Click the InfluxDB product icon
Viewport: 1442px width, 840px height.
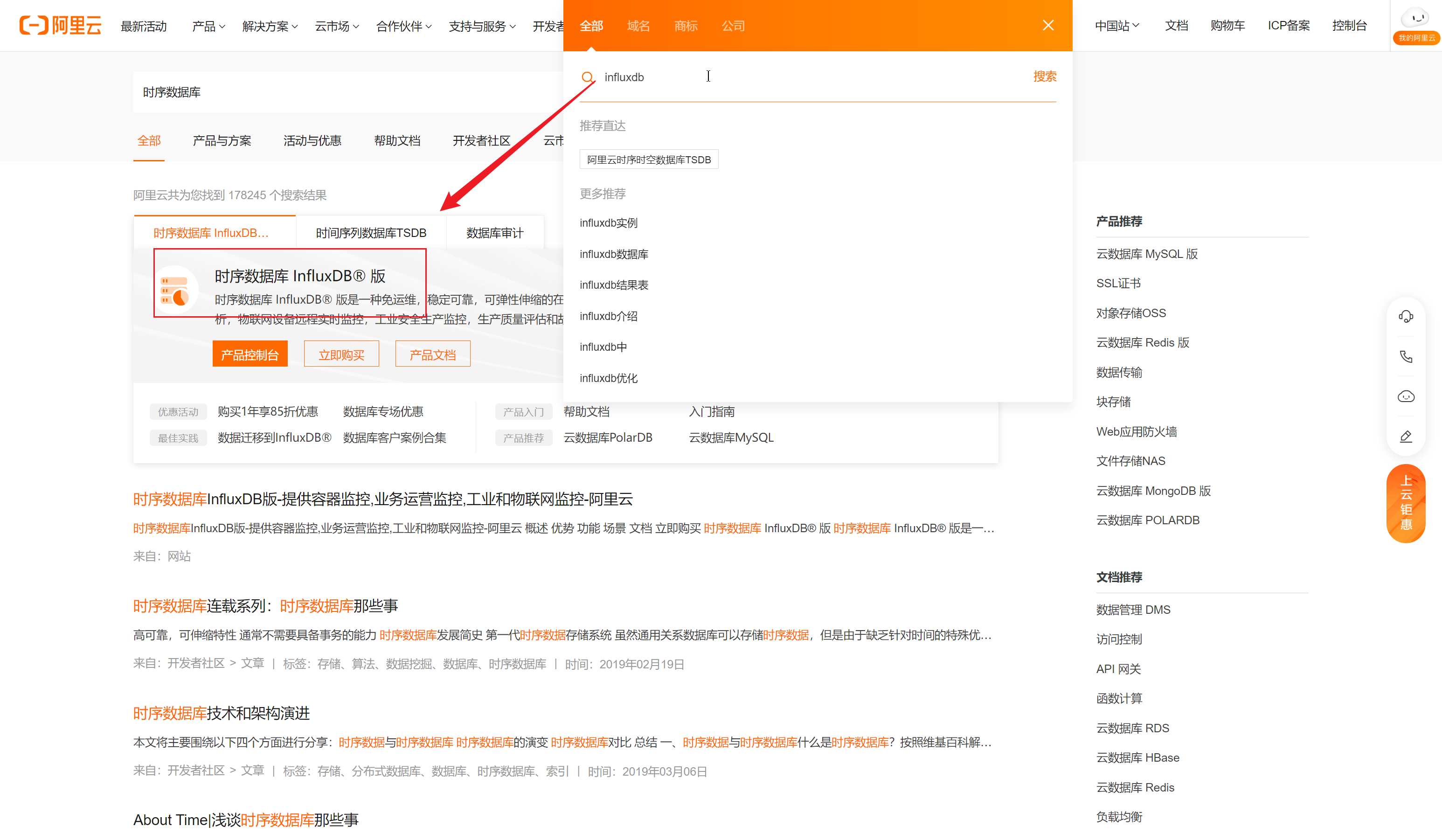(x=174, y=290)
